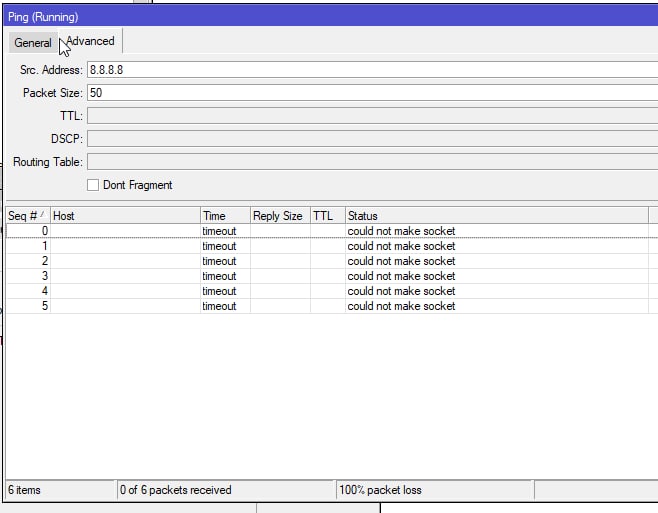658x513 pixels.
Task: Click the Ping (Running) title bar
Action: tap(331, 17)
